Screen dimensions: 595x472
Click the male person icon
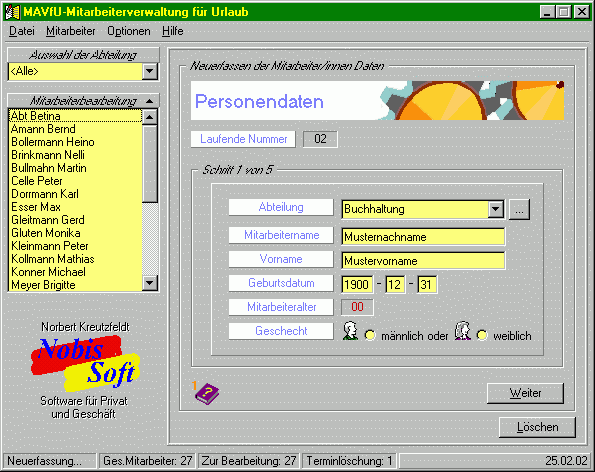(350, 330)
